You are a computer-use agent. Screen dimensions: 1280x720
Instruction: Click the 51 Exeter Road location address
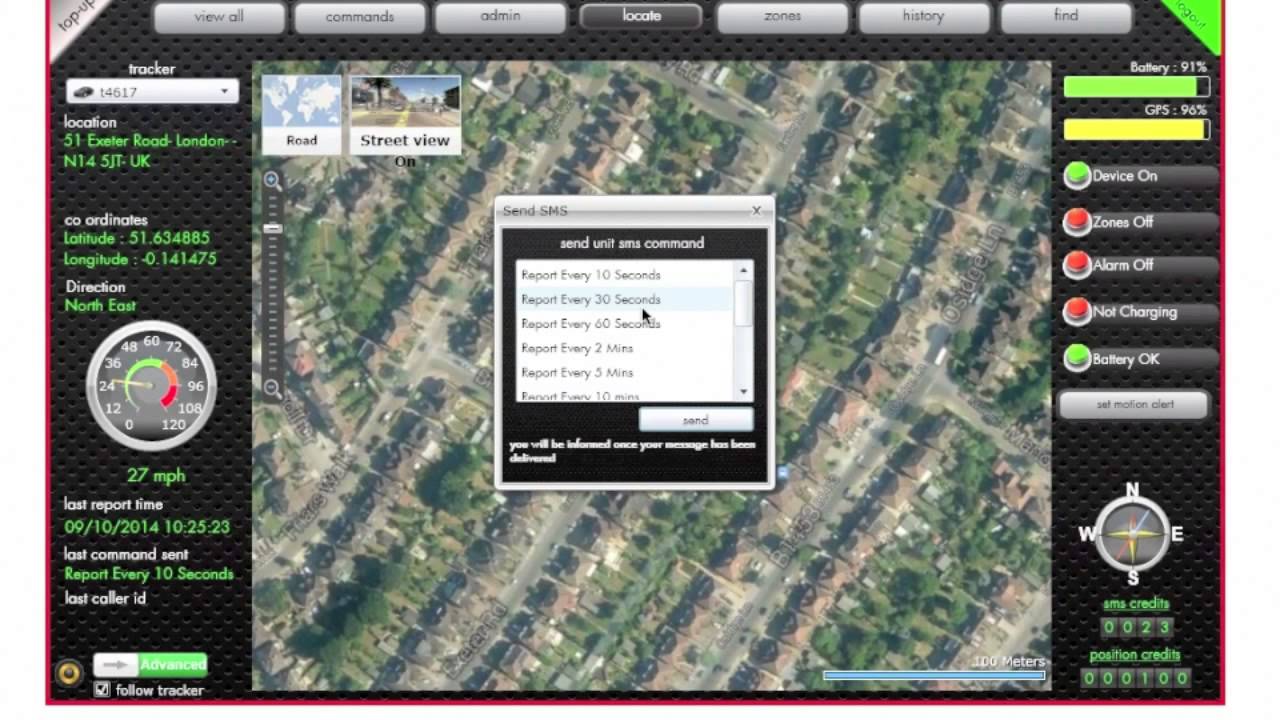pos(150,151)
